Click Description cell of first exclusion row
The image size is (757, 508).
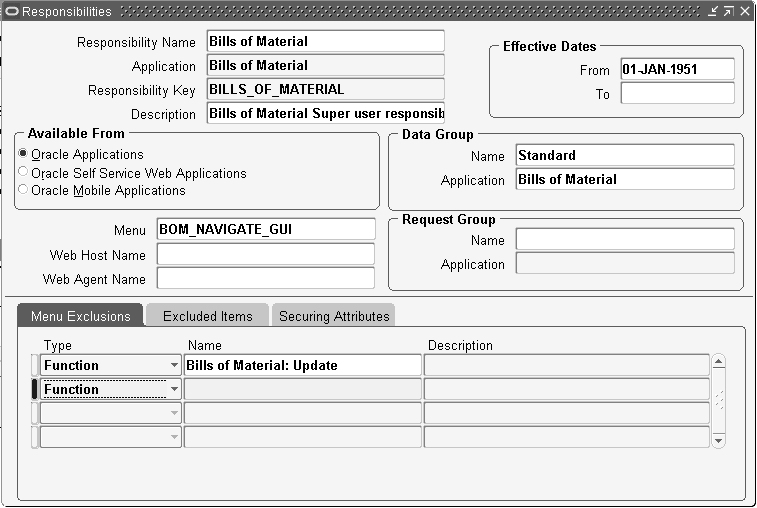point(567,366)
